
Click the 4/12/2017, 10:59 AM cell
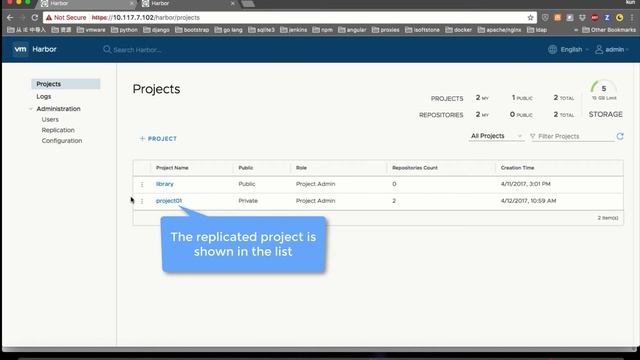tap(528, 201)
